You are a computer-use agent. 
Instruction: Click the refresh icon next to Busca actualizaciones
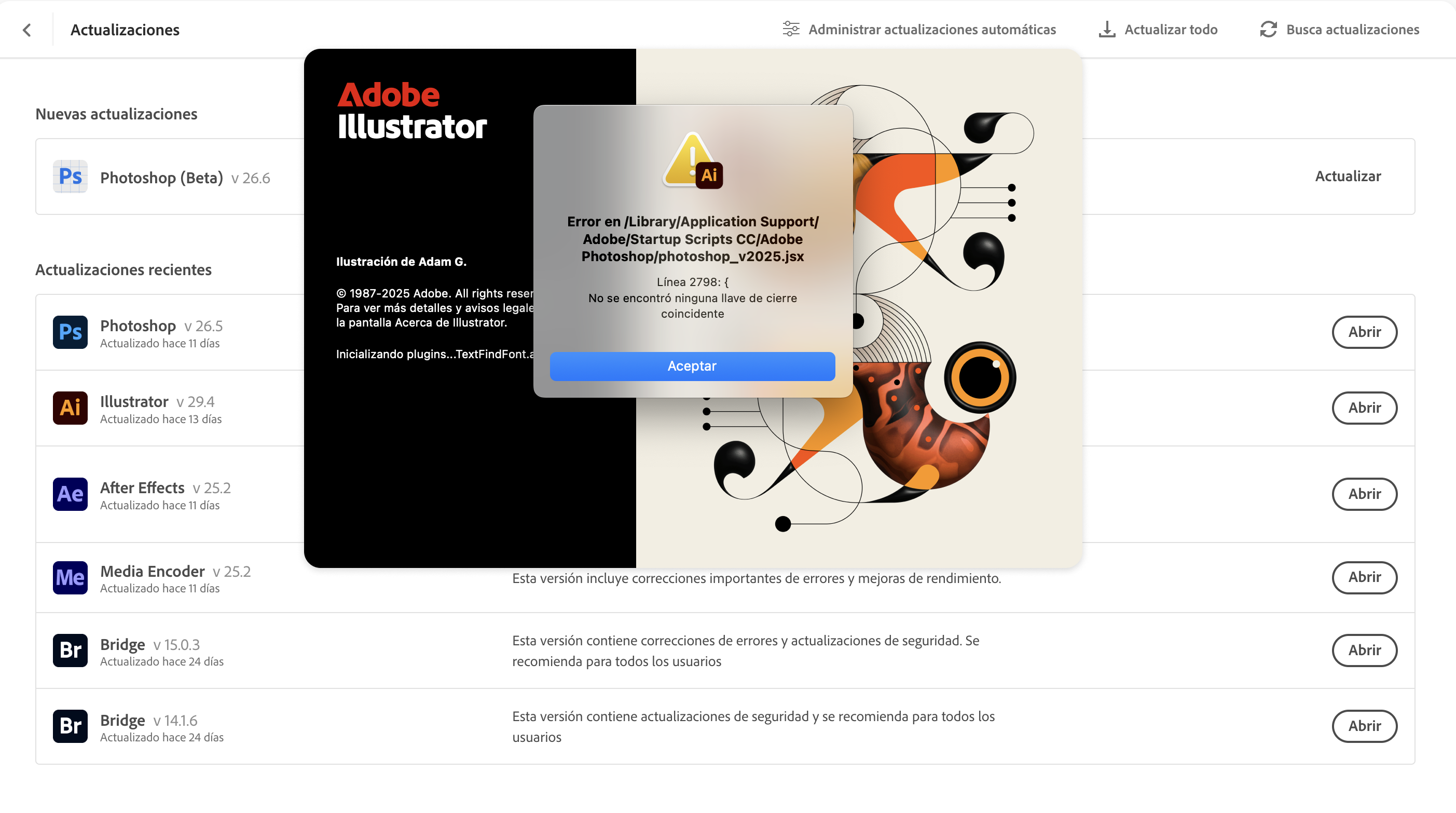click(x=1268, y=29)
